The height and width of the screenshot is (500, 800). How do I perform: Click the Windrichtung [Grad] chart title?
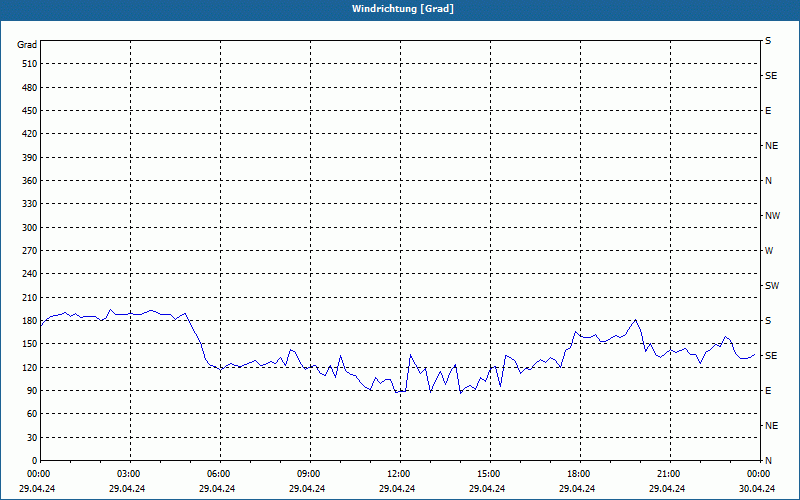403,9
